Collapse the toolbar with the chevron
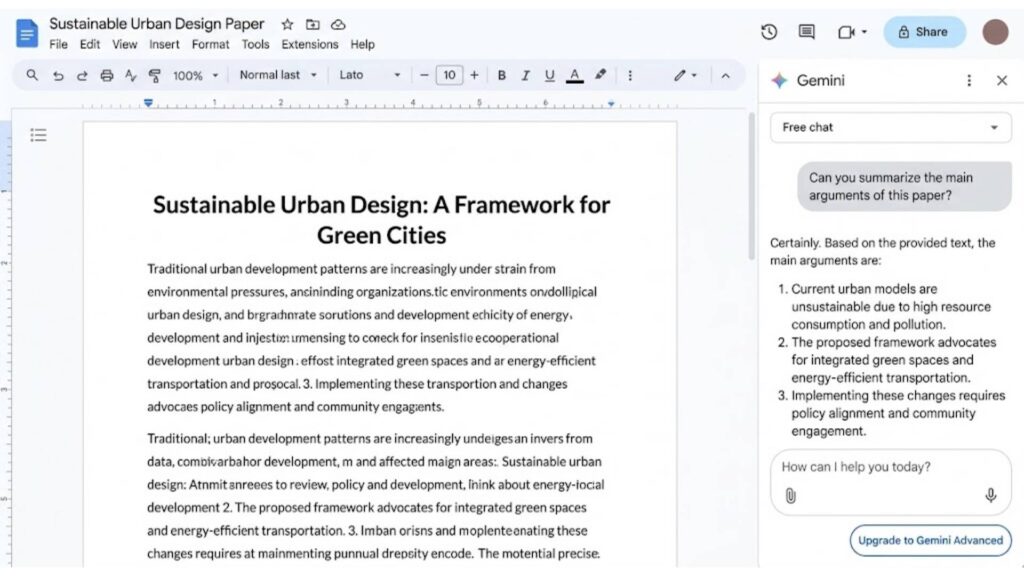 [726, 76]
